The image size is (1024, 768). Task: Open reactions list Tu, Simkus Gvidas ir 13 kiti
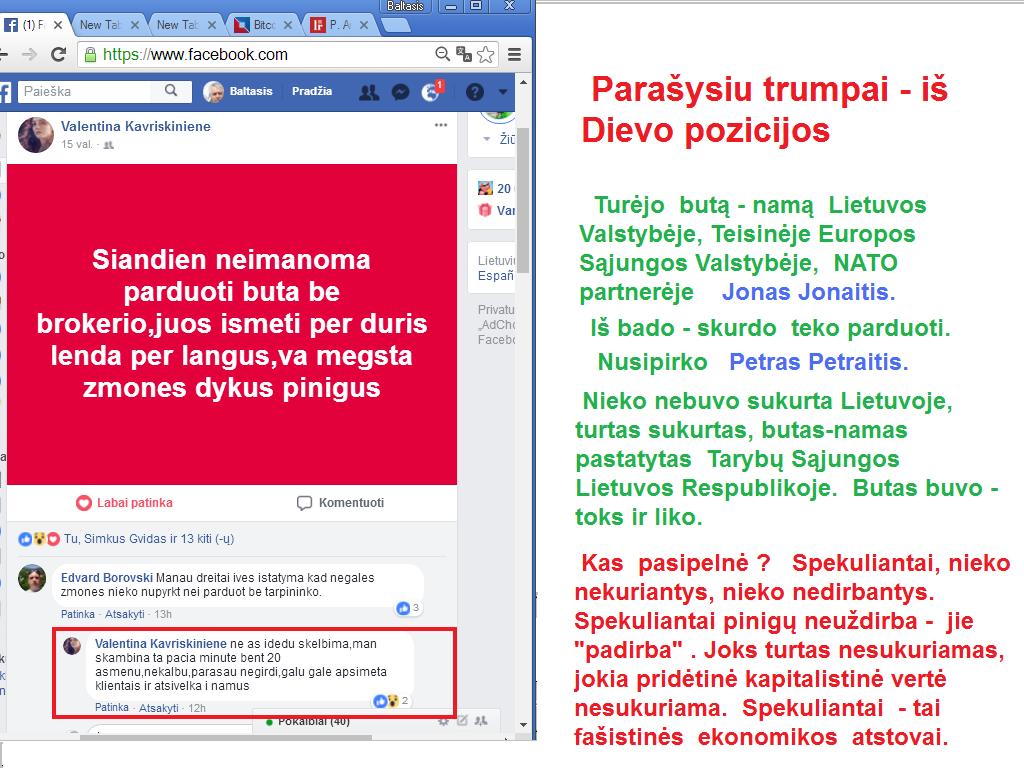148,539
